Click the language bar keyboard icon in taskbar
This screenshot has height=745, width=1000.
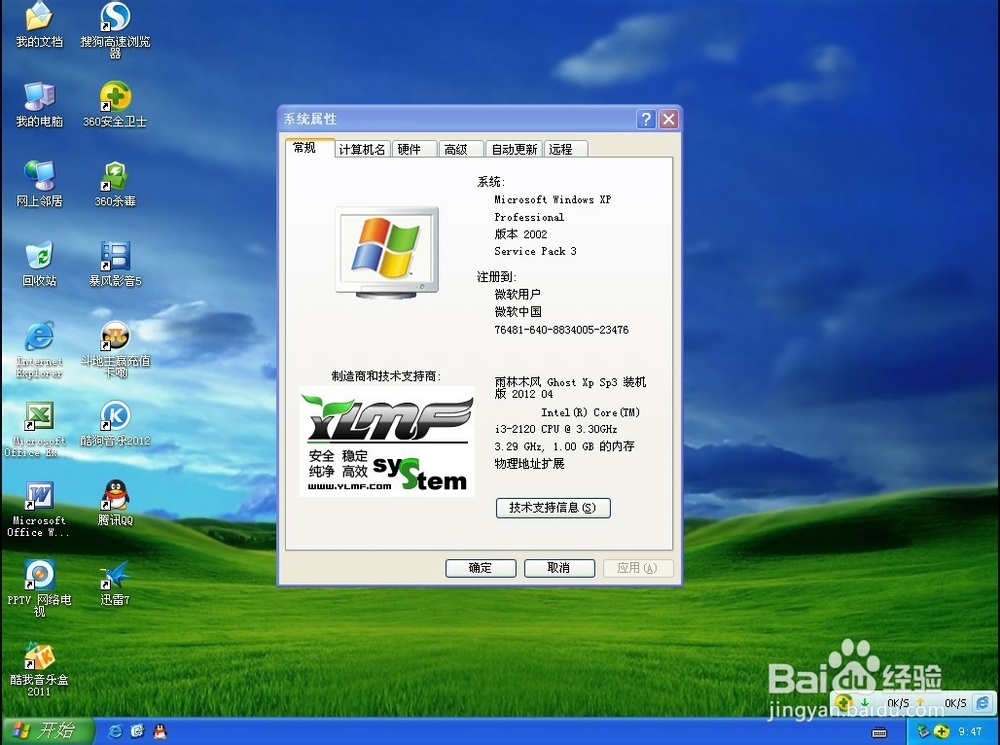click(x=879, y=732)
